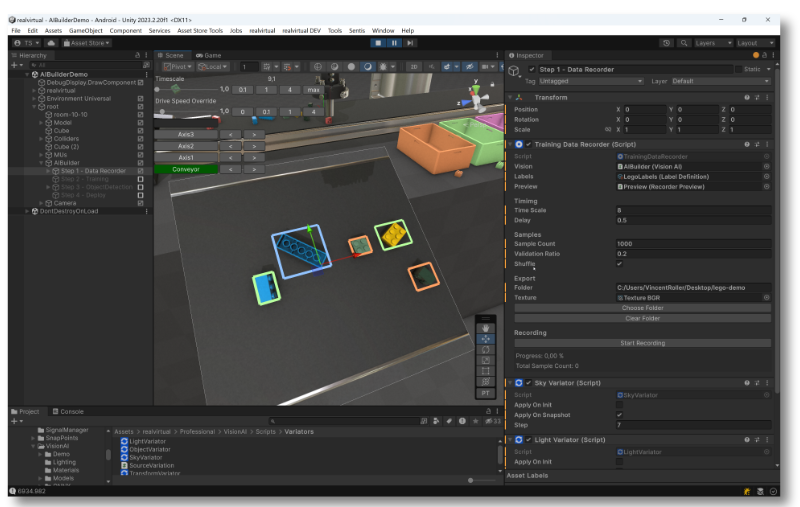The height and width of the screenshot is (507, 800).
Task: Click the Step frame button
Action: (x=409, y=43)
